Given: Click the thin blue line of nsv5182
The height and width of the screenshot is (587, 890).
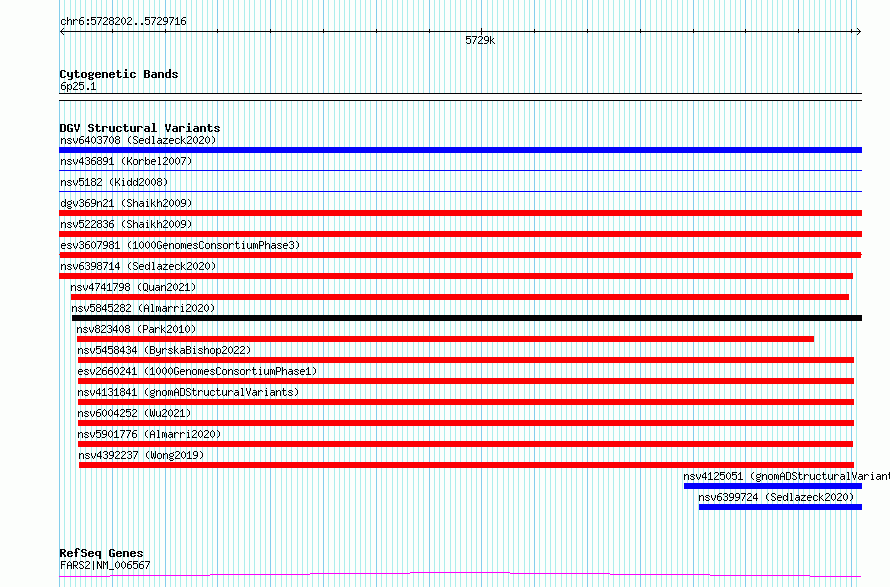Looking at the screenshot, I should pos(460,191).
